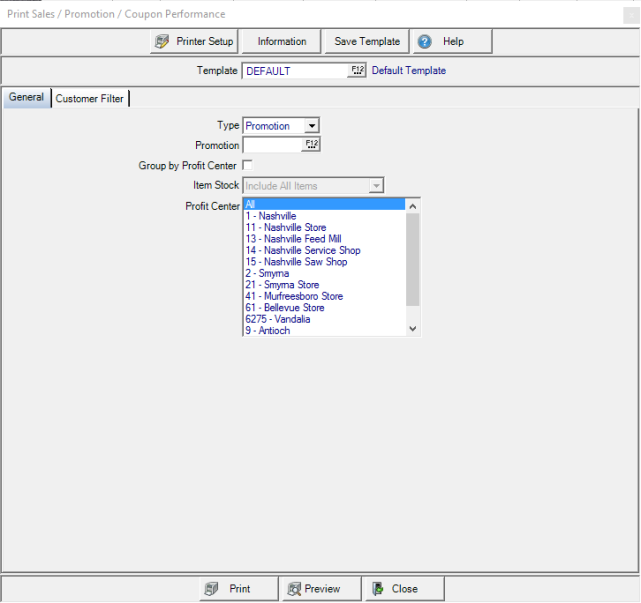Open Promotion F12 lookup button
641x603 pixels.
tap(311, 145)
